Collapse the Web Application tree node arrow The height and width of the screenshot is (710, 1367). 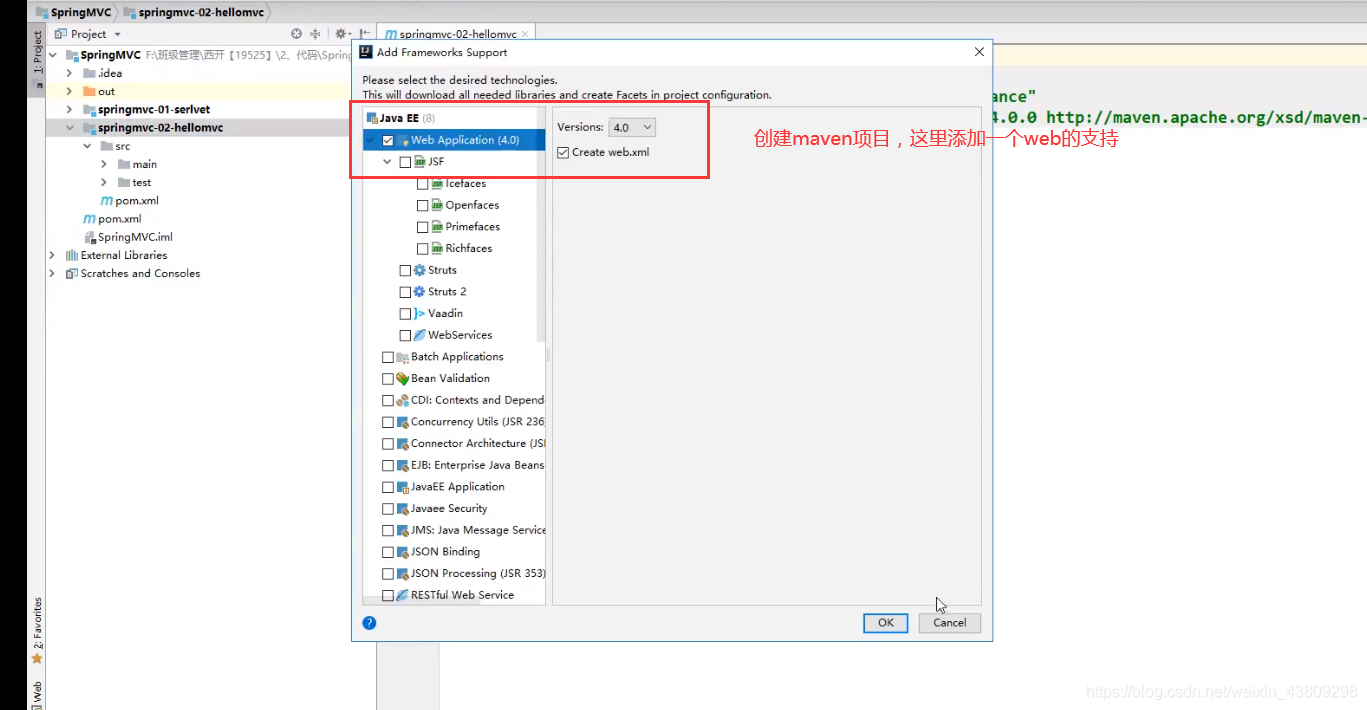tap(371, 140)
